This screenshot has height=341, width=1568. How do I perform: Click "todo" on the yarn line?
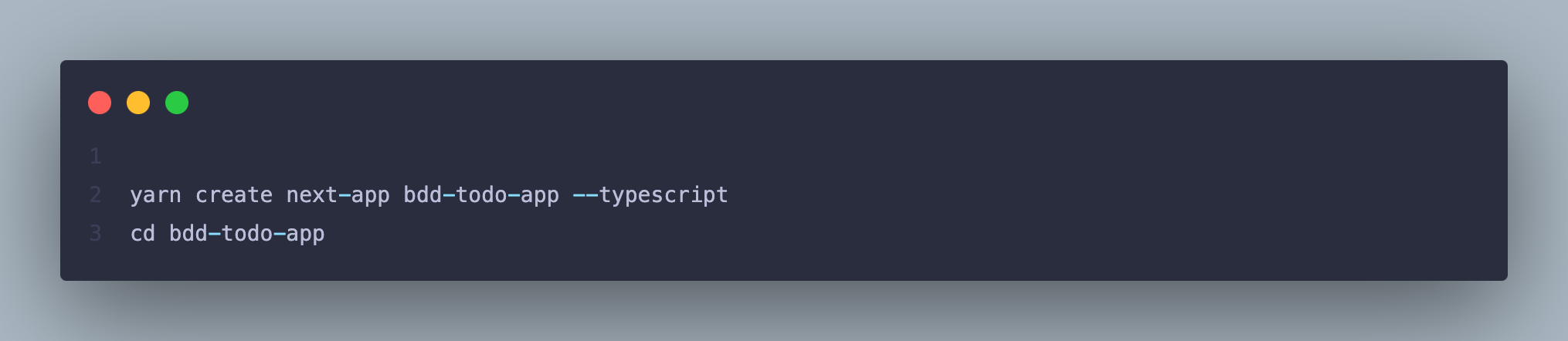coord(481,195)
